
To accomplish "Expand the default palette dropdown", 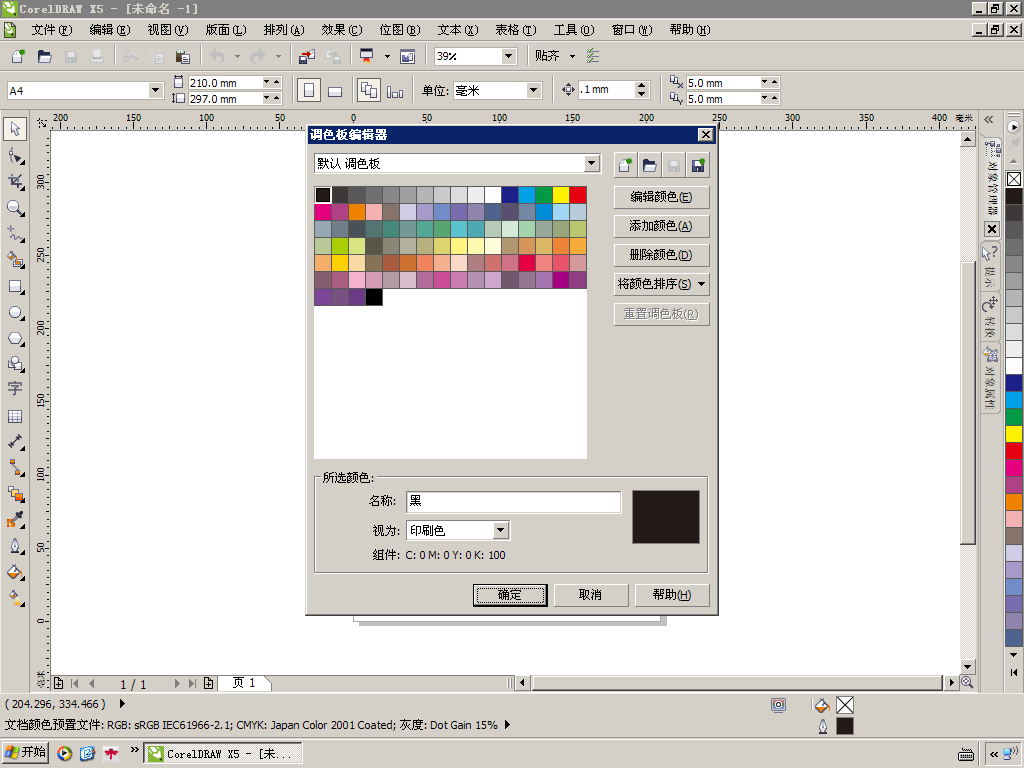I will [x=592, y=163].
